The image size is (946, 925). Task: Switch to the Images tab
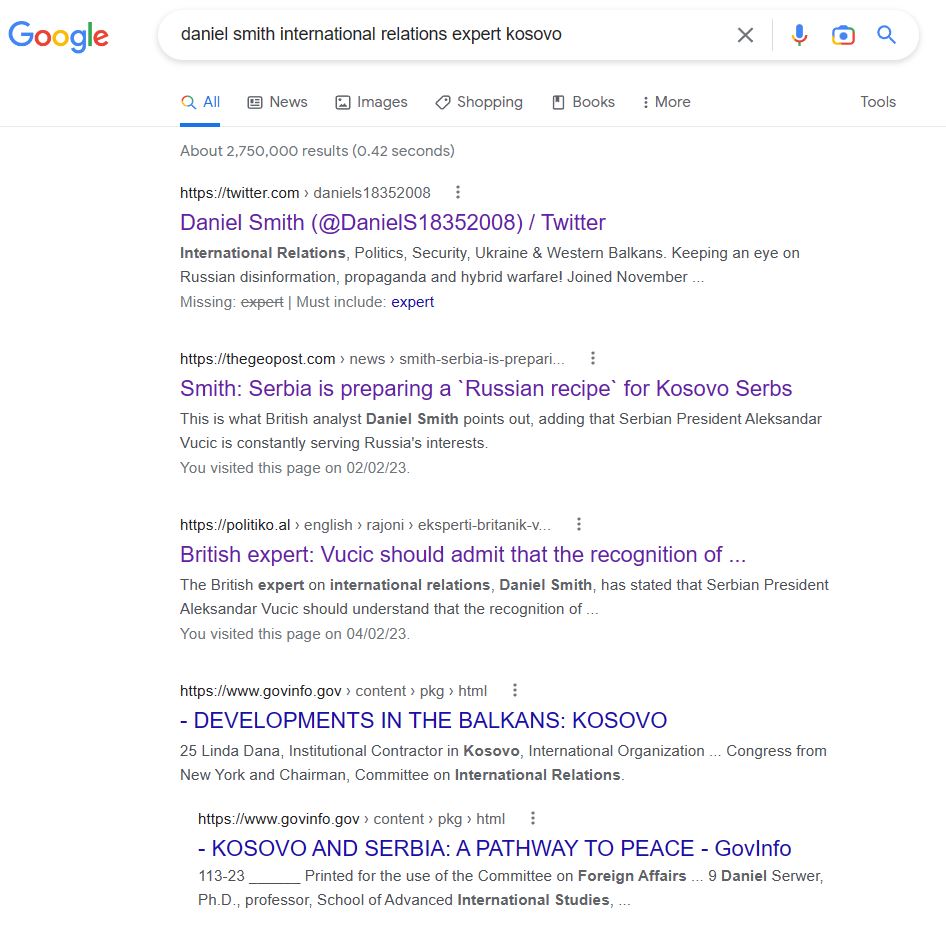372,102
